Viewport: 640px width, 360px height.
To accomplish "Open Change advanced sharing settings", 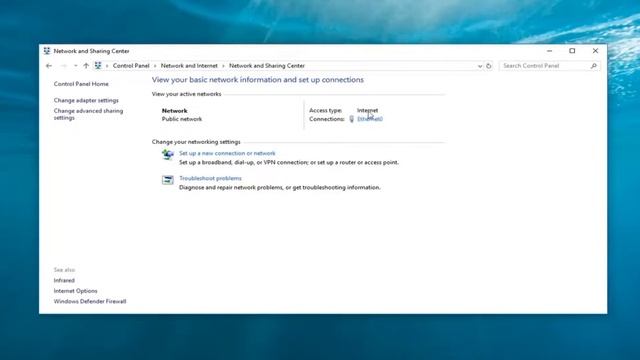I will (x=88, y=114).
